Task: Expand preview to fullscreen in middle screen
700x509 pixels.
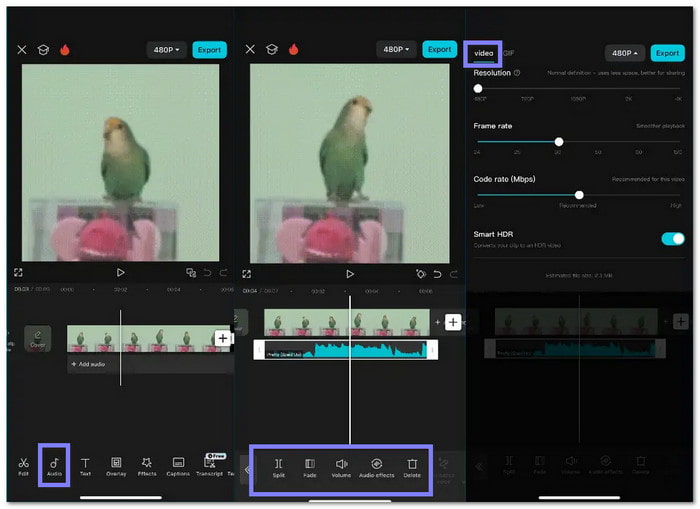Action: click(x=246, y=274)
